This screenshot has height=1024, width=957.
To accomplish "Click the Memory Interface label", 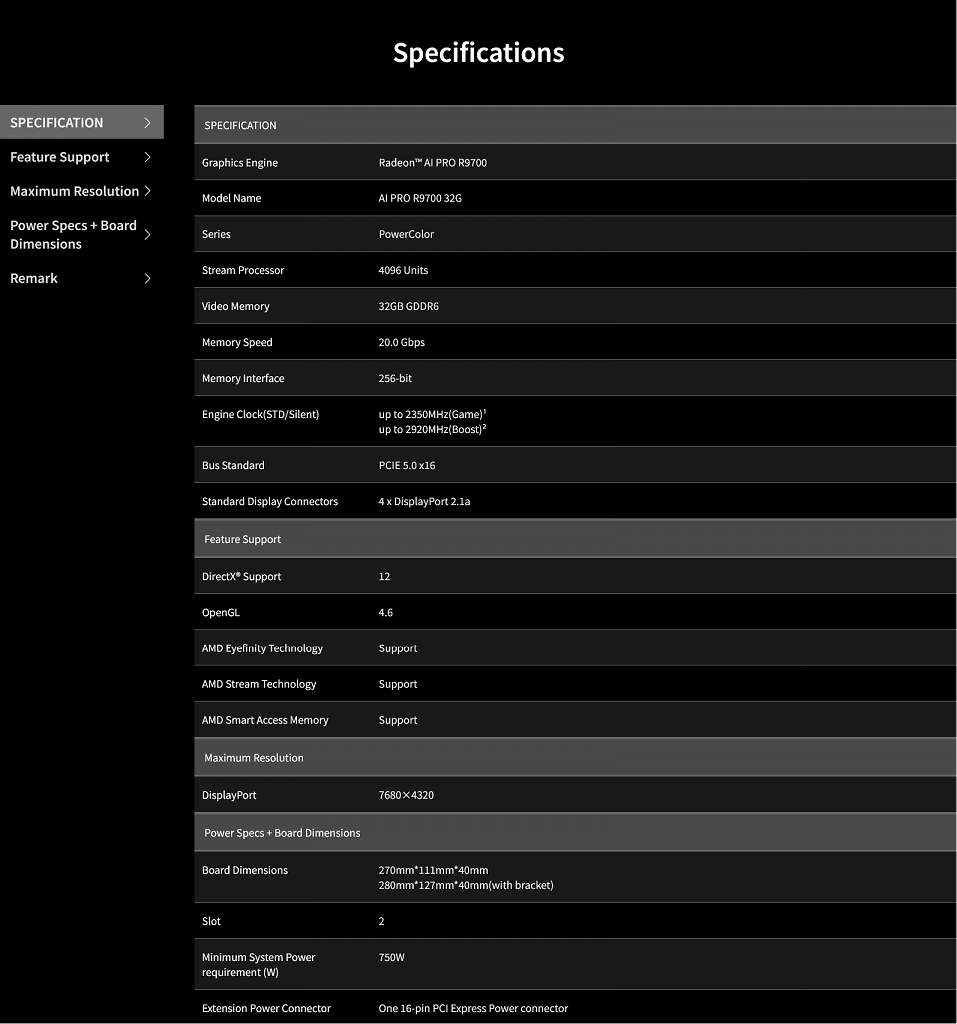I will 243,378.
